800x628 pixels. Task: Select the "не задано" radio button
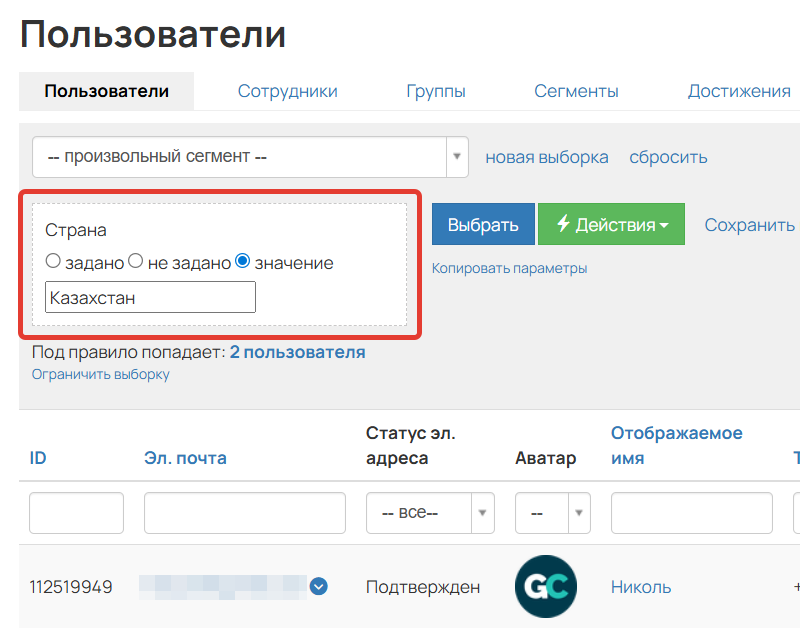[x=136, y=261]
